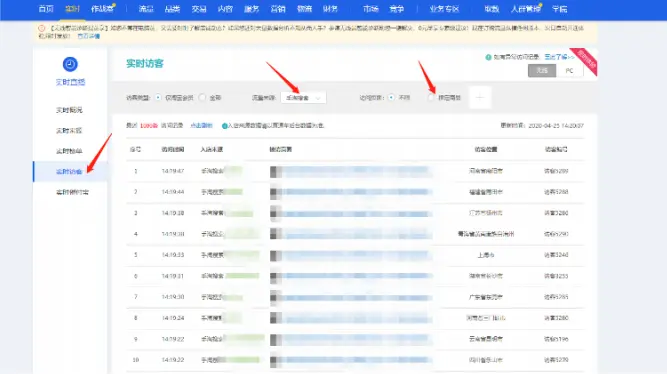Select the 仅淘宝会员 visitor type radio
Viewport: 667px width, 374px height.
158,97
